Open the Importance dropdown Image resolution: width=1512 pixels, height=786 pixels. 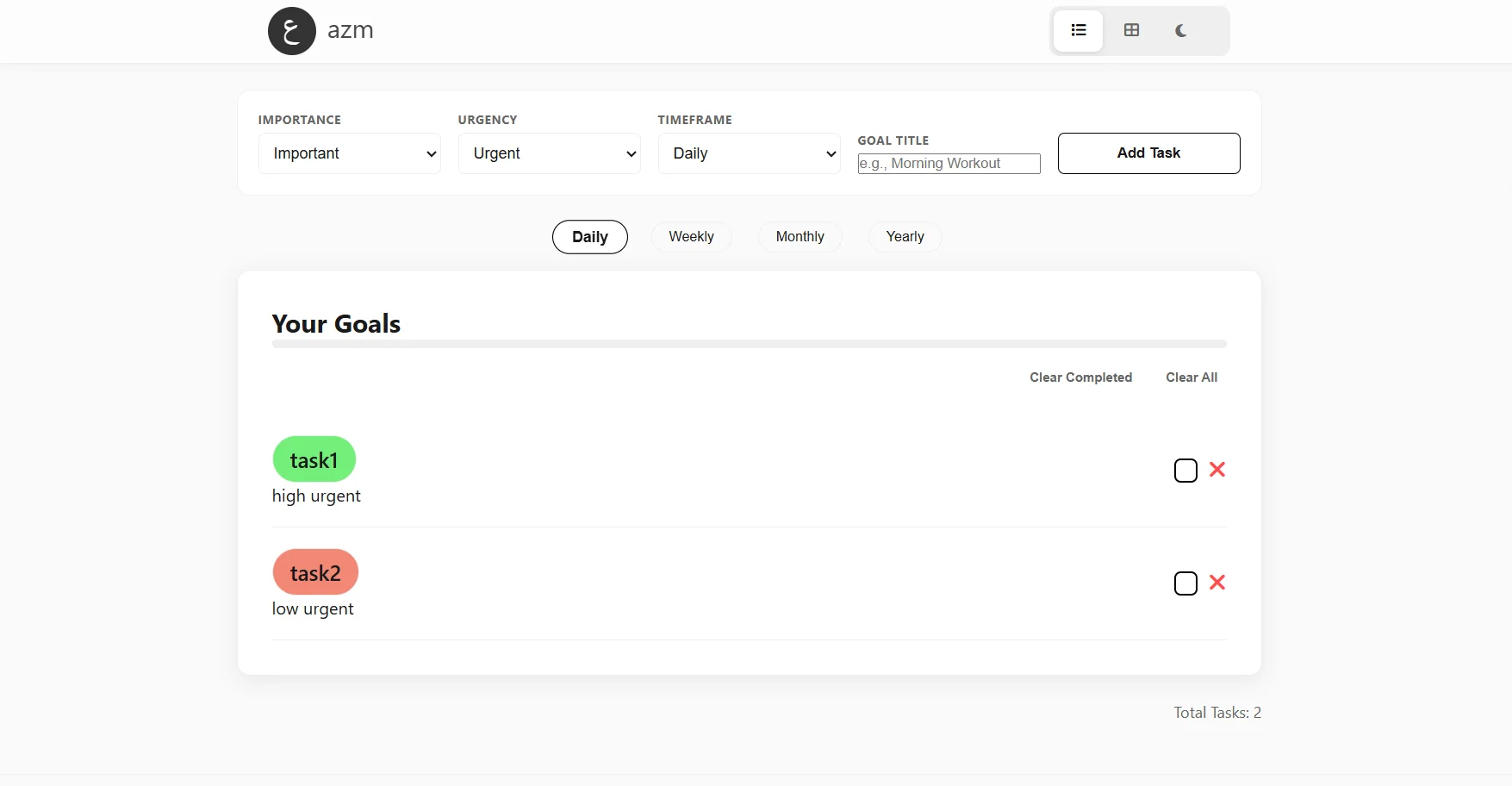(x=350, y=153)
